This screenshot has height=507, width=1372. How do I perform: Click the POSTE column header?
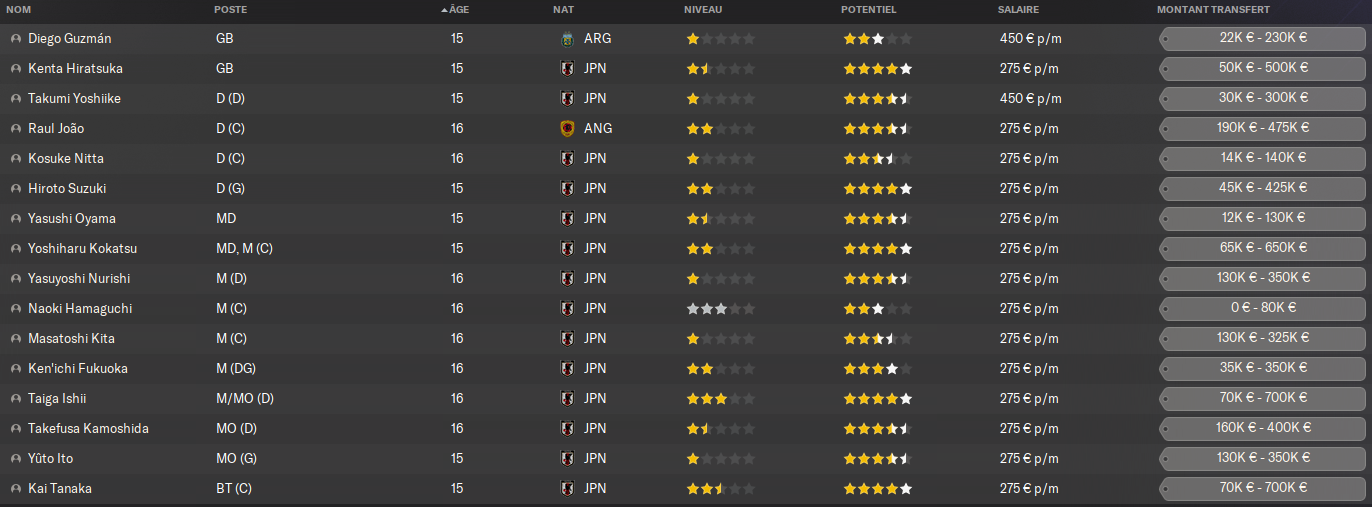pos(230,9)
